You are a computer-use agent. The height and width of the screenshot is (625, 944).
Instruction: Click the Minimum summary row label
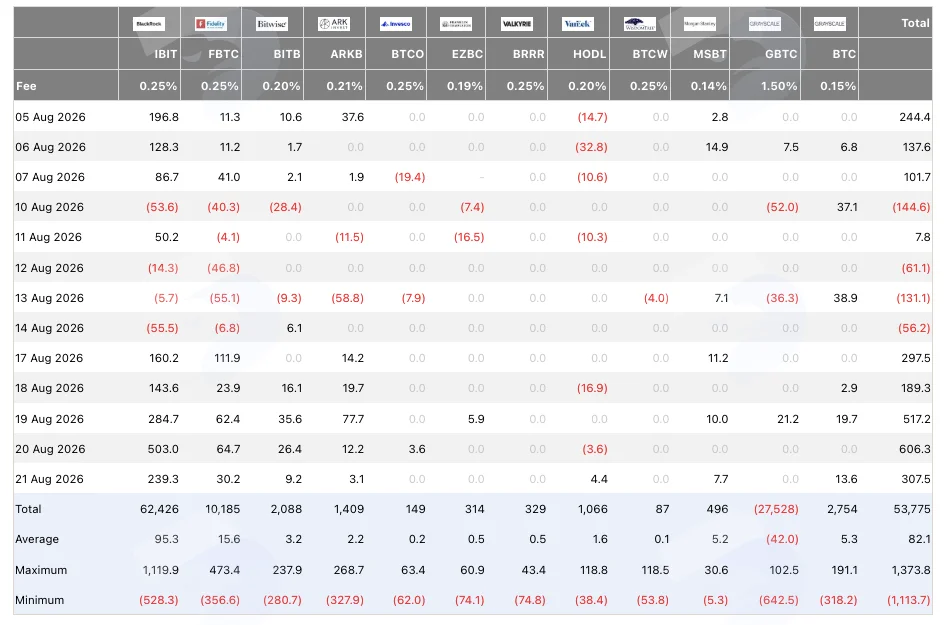(x=39, y=600)
